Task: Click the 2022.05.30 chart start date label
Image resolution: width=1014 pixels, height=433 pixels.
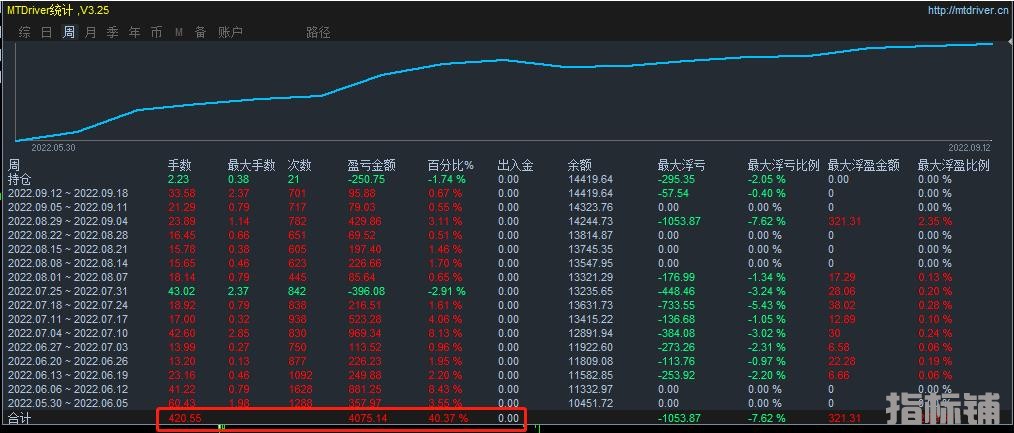Action: pos(53,147)
